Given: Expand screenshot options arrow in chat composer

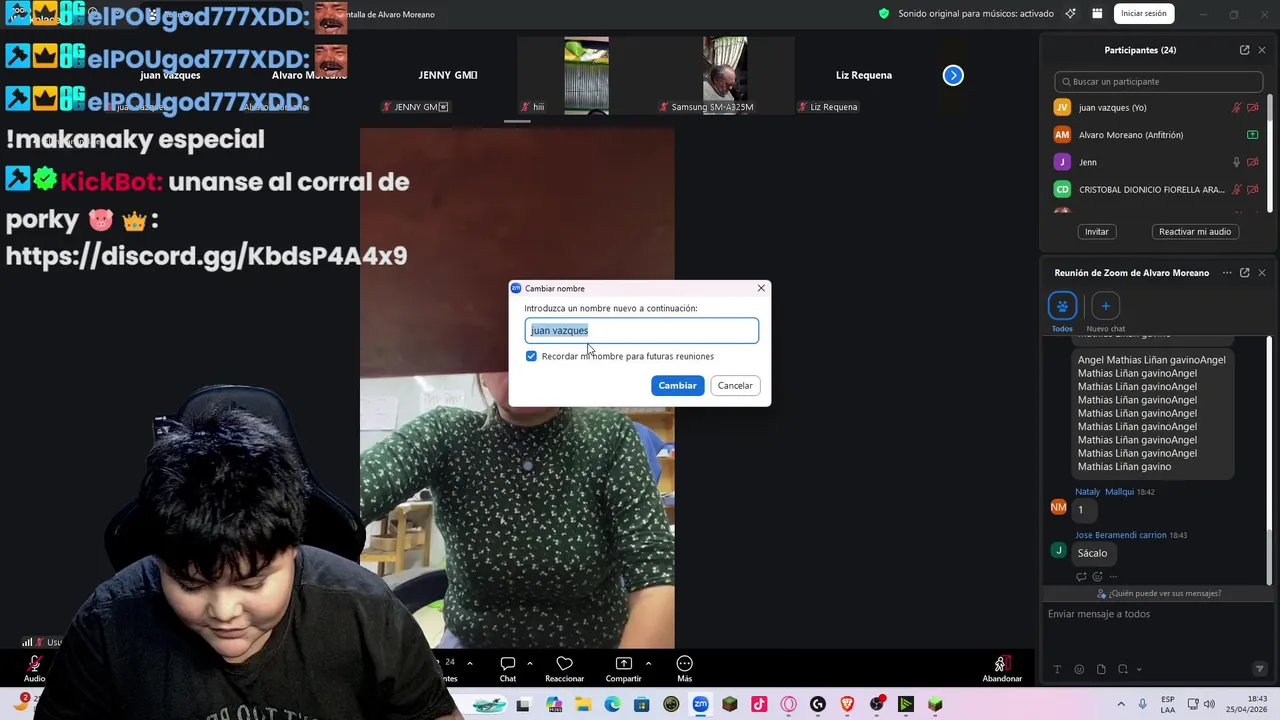Looking at the screenshot, I should (1139, 669).
